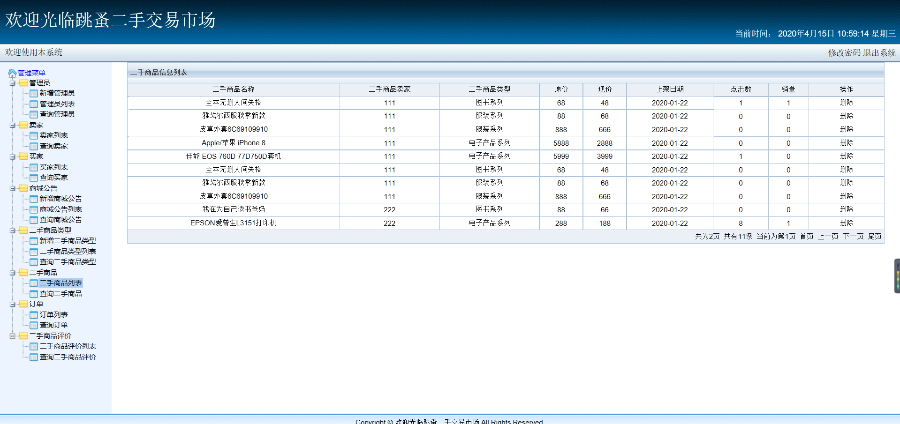Collapse the 商城公告 tree node
The width and height of the screenshot is (900, 424).
[x=12, y=188]
